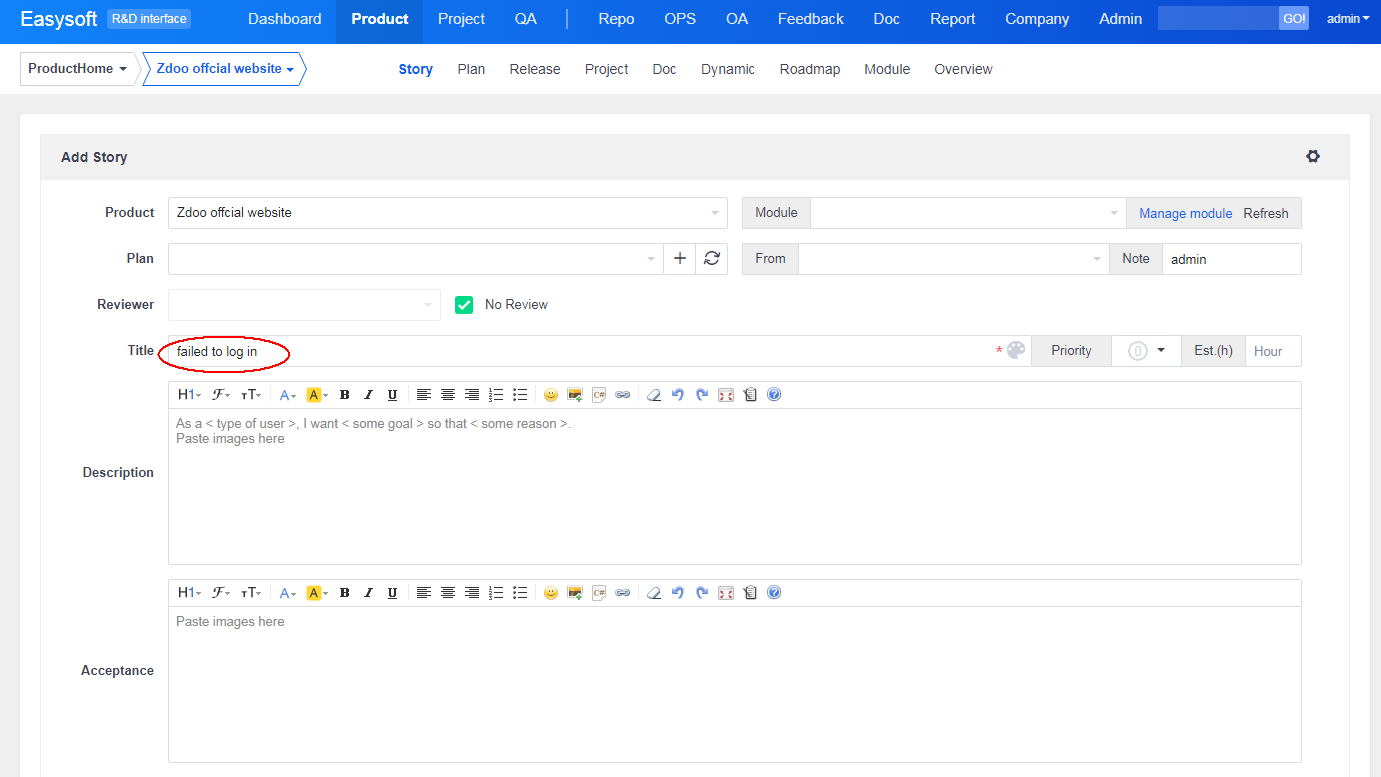Click the insert image icon in the Description toolbar
The image size is (1381, 777).
coord(575,395)
